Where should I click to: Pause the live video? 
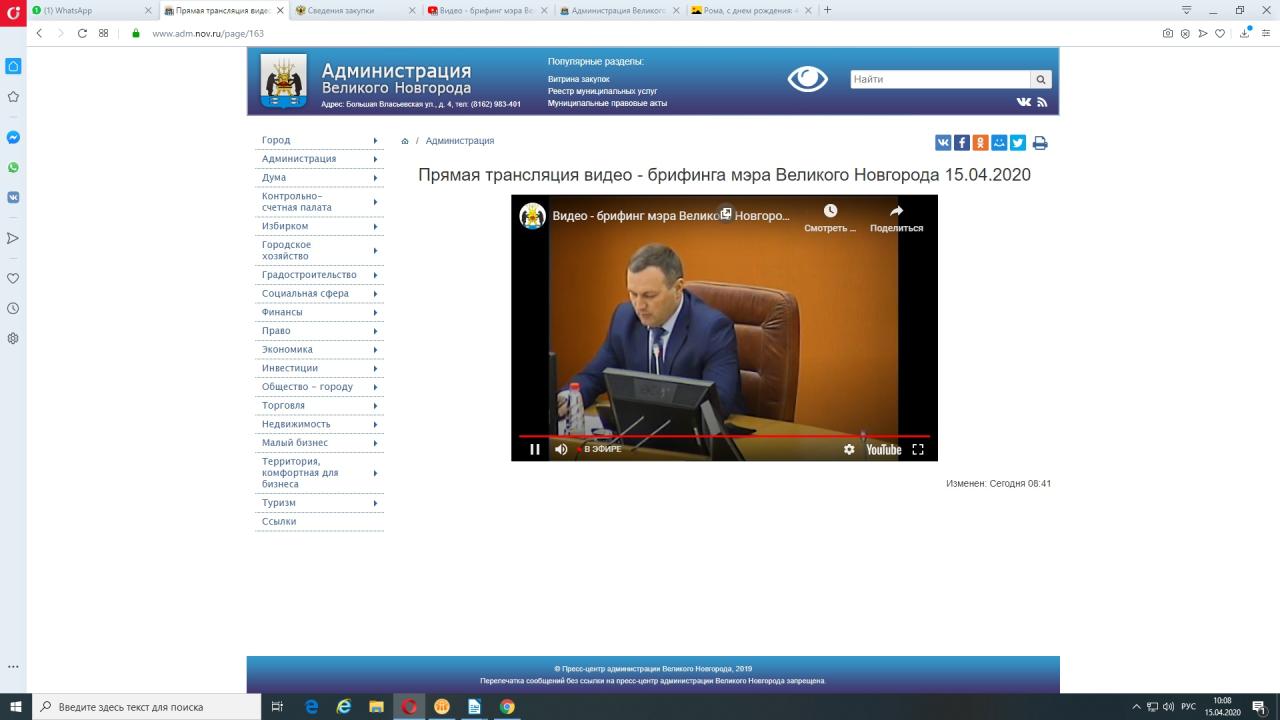(535, 449)
